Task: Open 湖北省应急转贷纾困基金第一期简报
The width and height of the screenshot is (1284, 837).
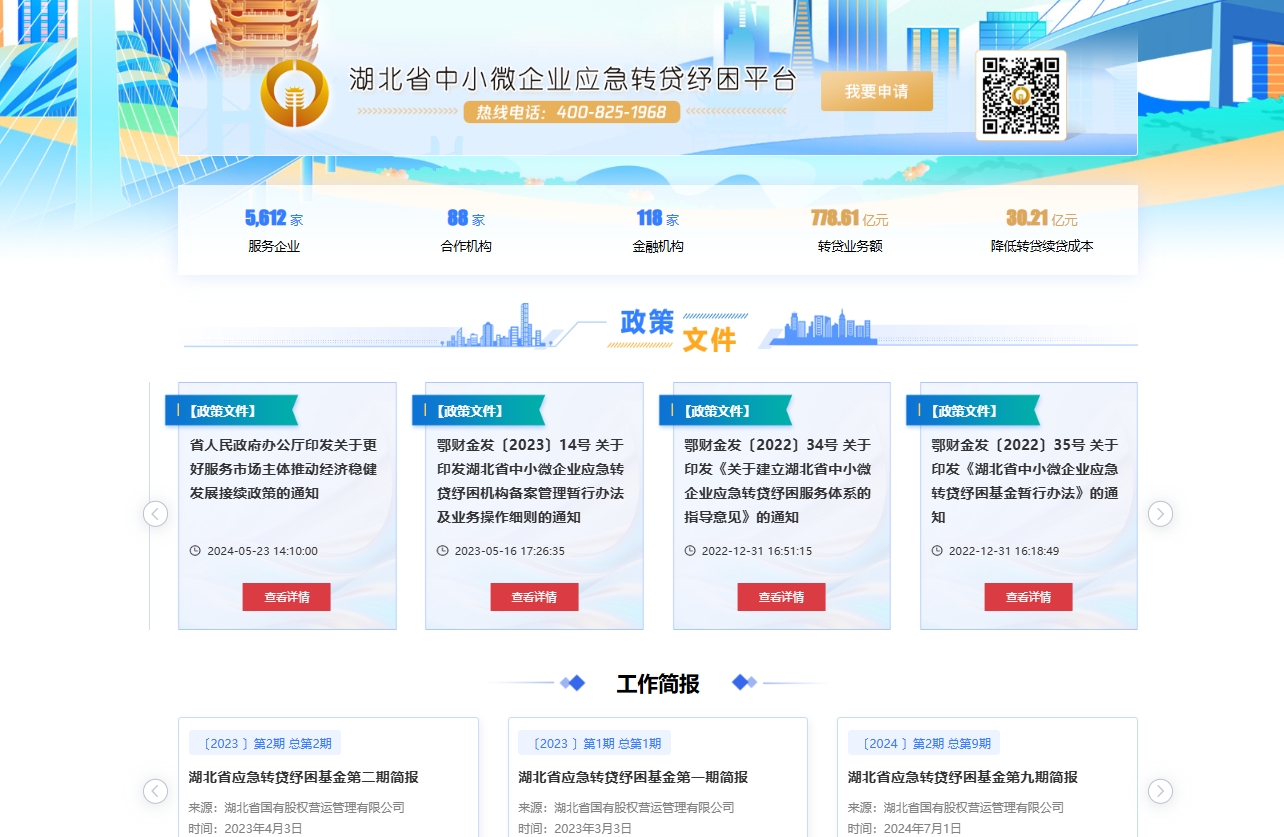Action: pyautogui.click(x=632, y=777)
